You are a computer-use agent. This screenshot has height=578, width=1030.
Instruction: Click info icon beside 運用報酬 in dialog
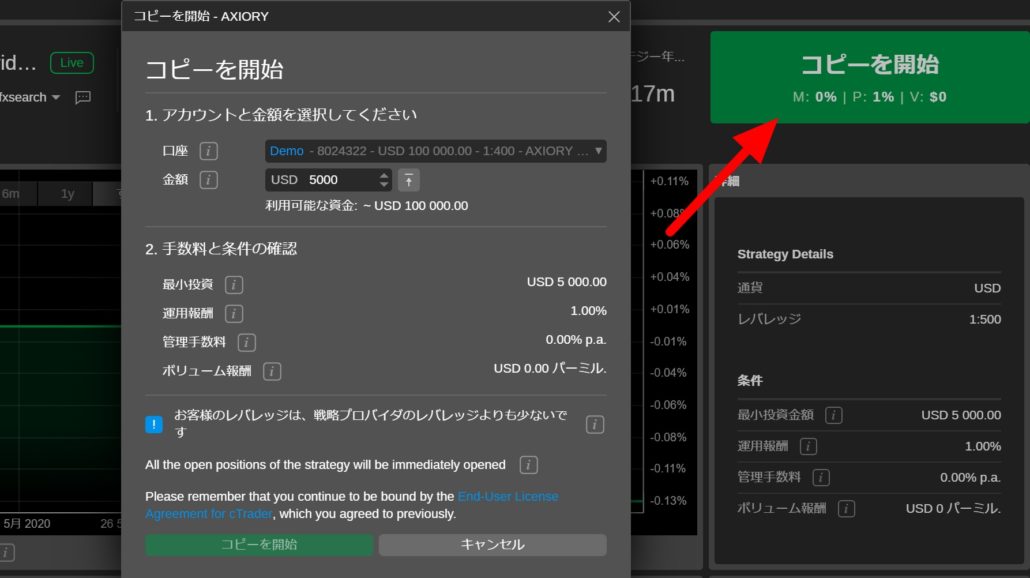[x=234, y=313]
